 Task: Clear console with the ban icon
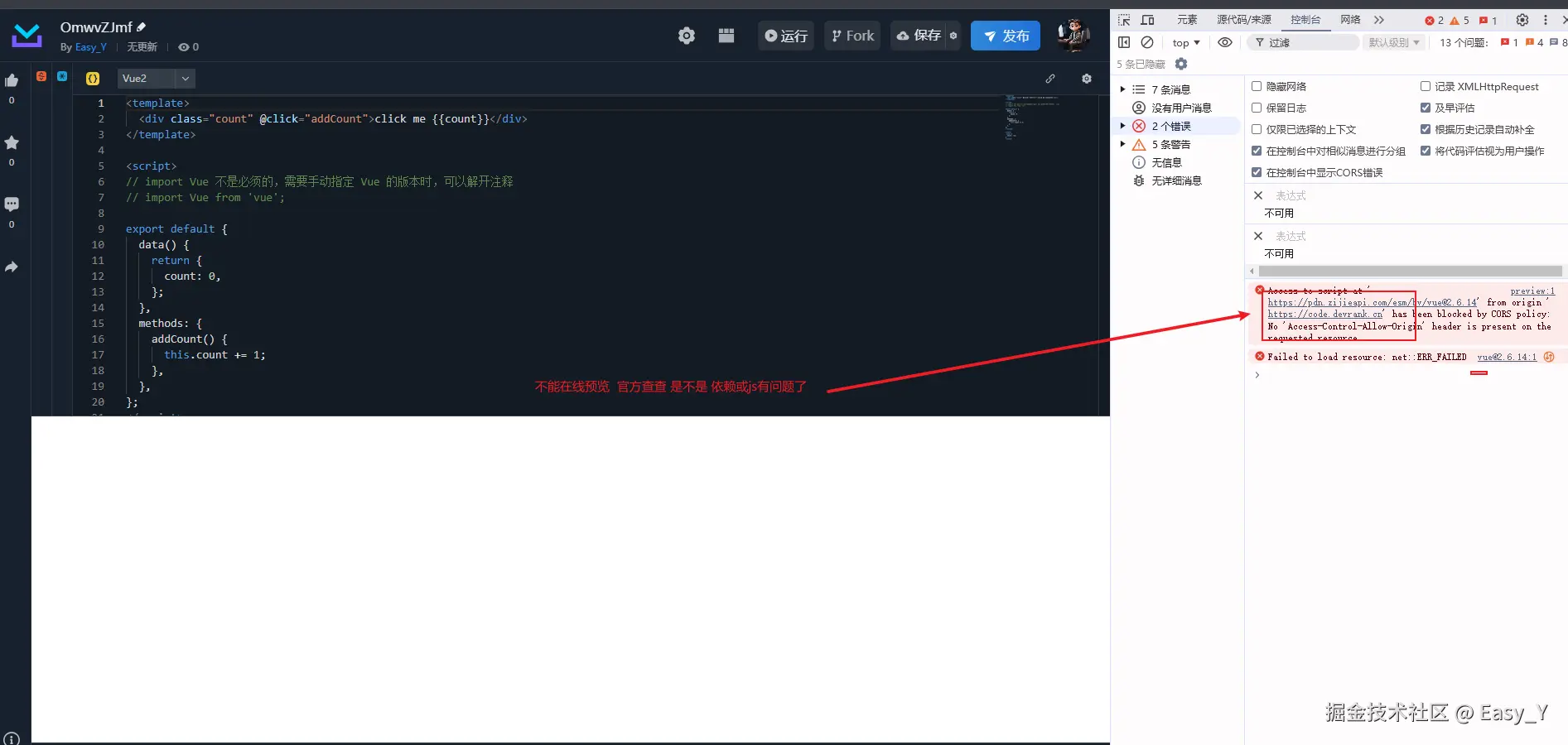(1147, 42)
